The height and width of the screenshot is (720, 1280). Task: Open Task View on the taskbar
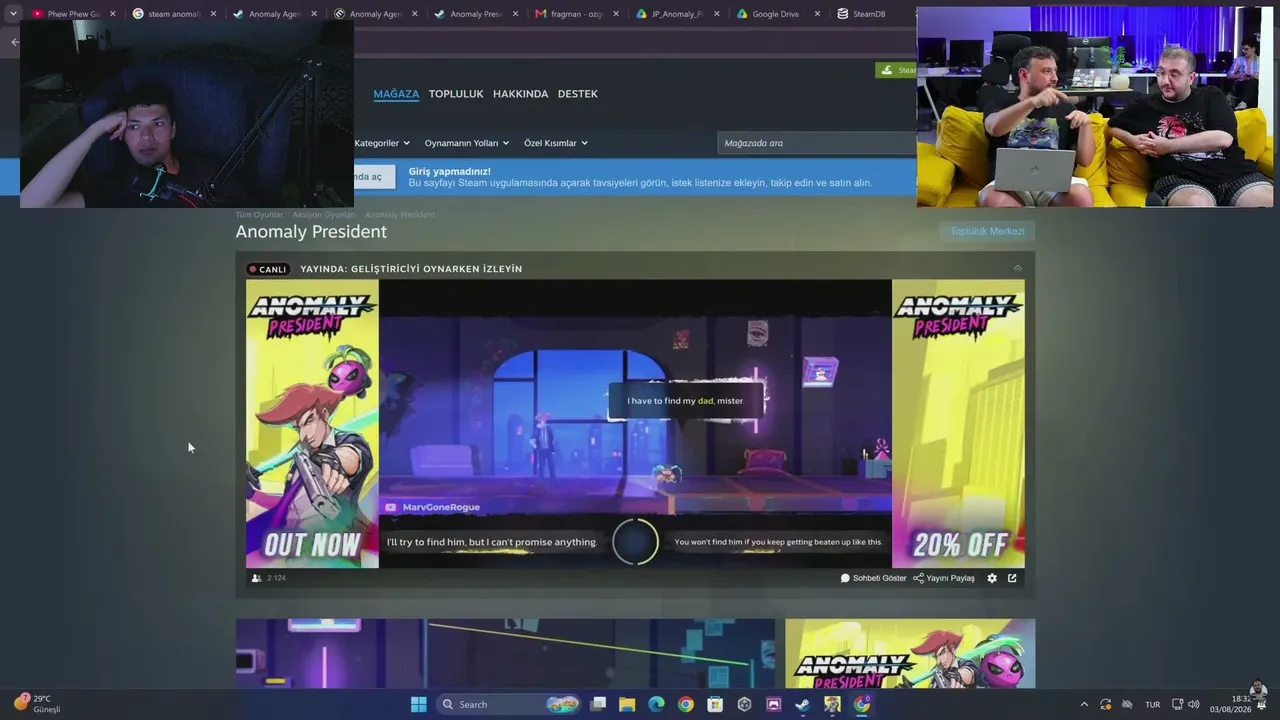[598, 704]
